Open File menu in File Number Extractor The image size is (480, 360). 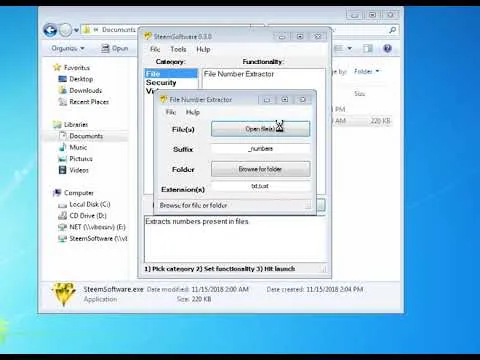pos(171,112)
